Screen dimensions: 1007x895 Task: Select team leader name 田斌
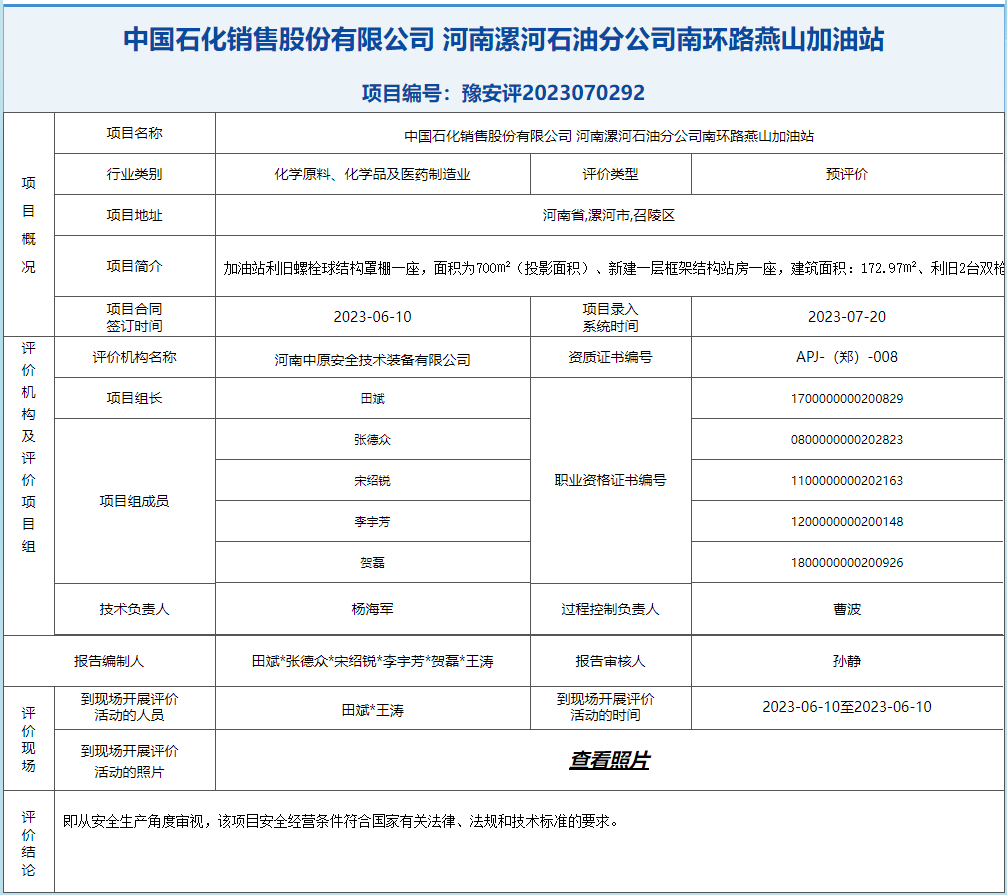point(372,399)
